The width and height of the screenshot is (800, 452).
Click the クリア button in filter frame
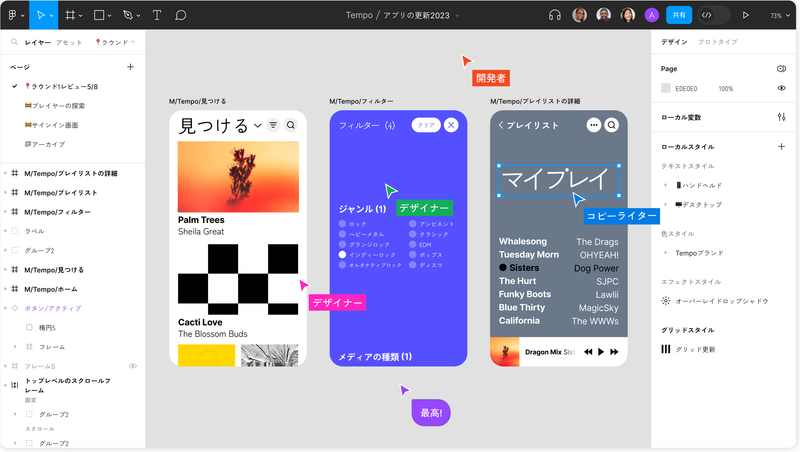(426, 125)
